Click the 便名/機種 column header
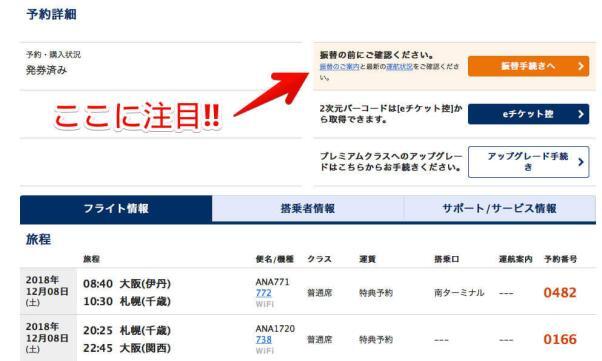Viewport: 602px width, 361px height. click(x=275, y=259)
